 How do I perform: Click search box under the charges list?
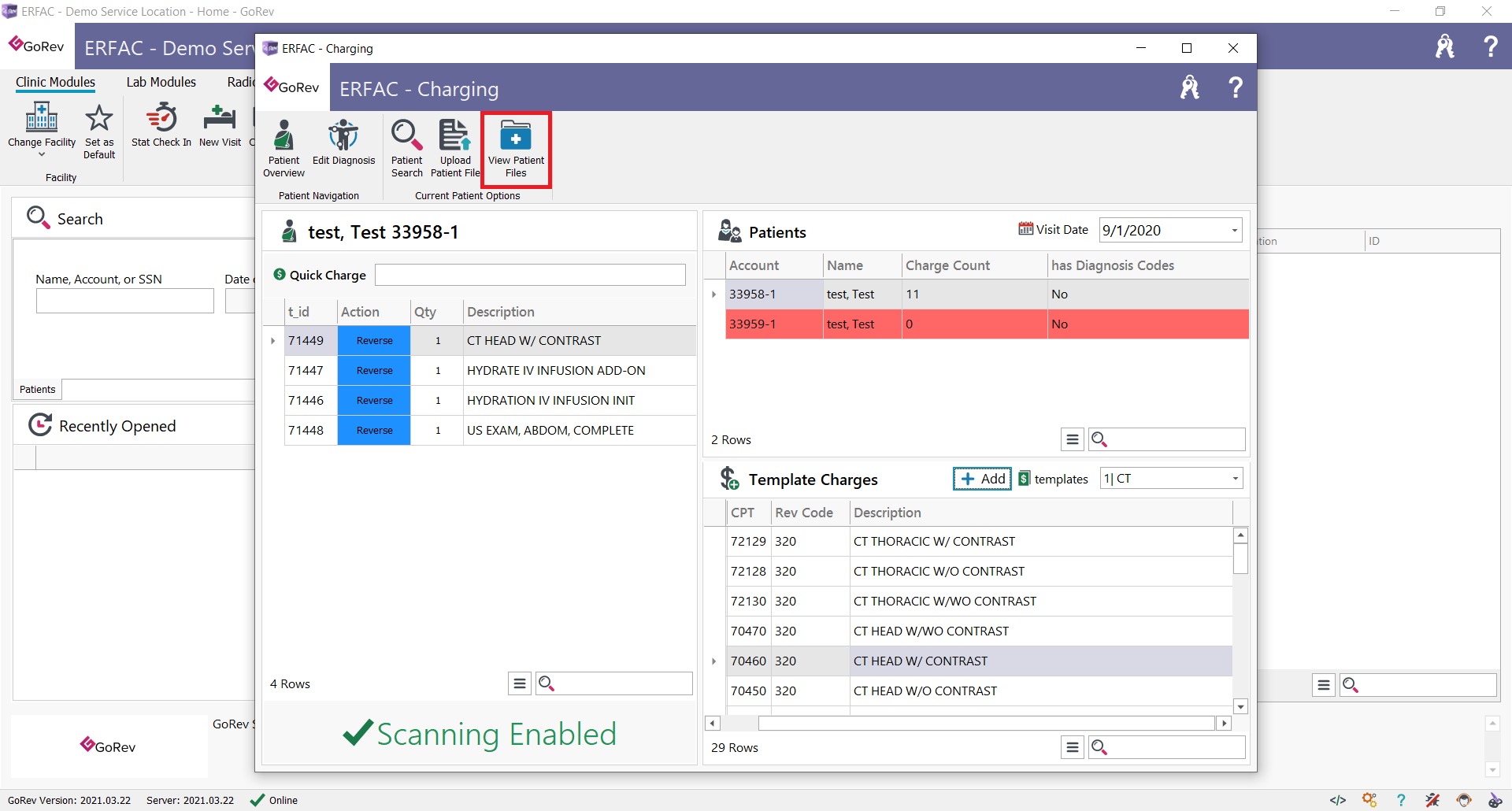(613, 683)
